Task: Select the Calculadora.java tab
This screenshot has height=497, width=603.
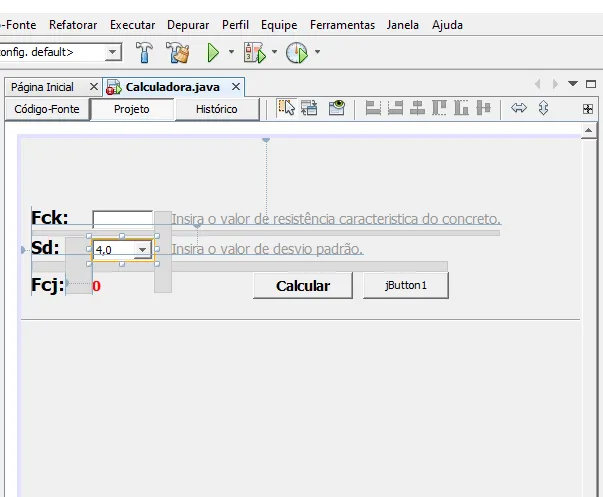Action: click(x=173, y=87)
